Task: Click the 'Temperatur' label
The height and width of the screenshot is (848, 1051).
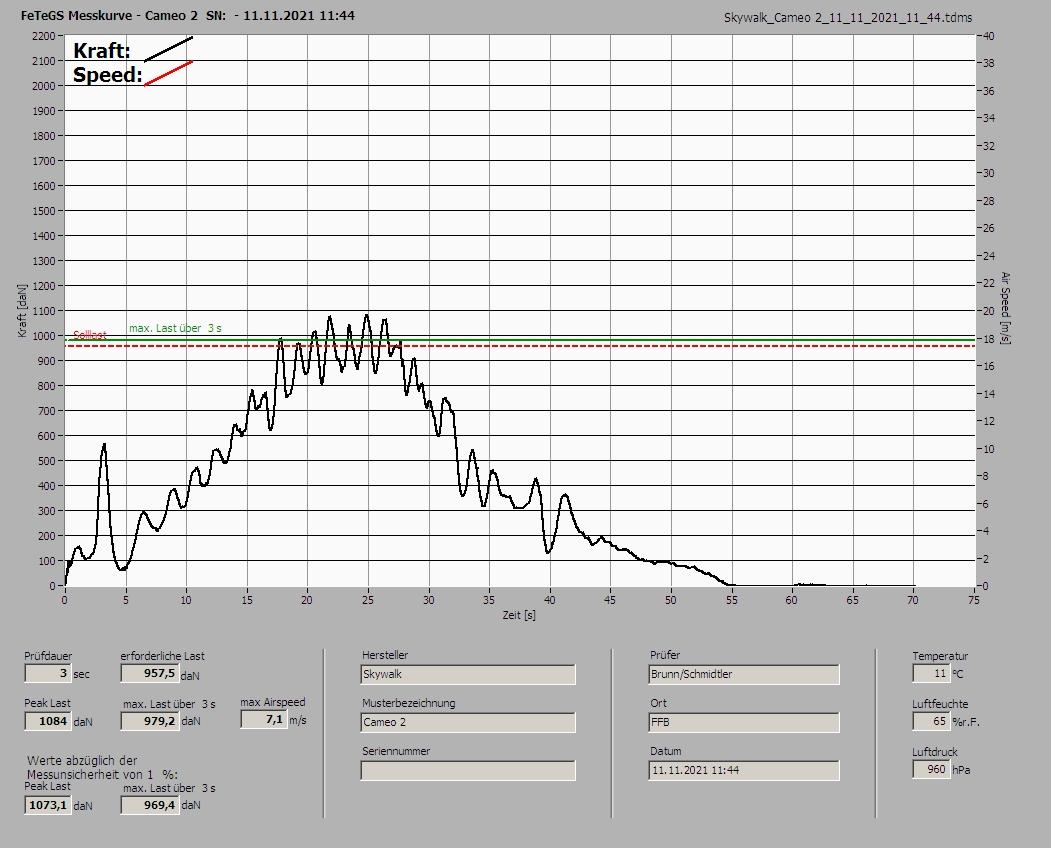Action: (x=940, y=656)
